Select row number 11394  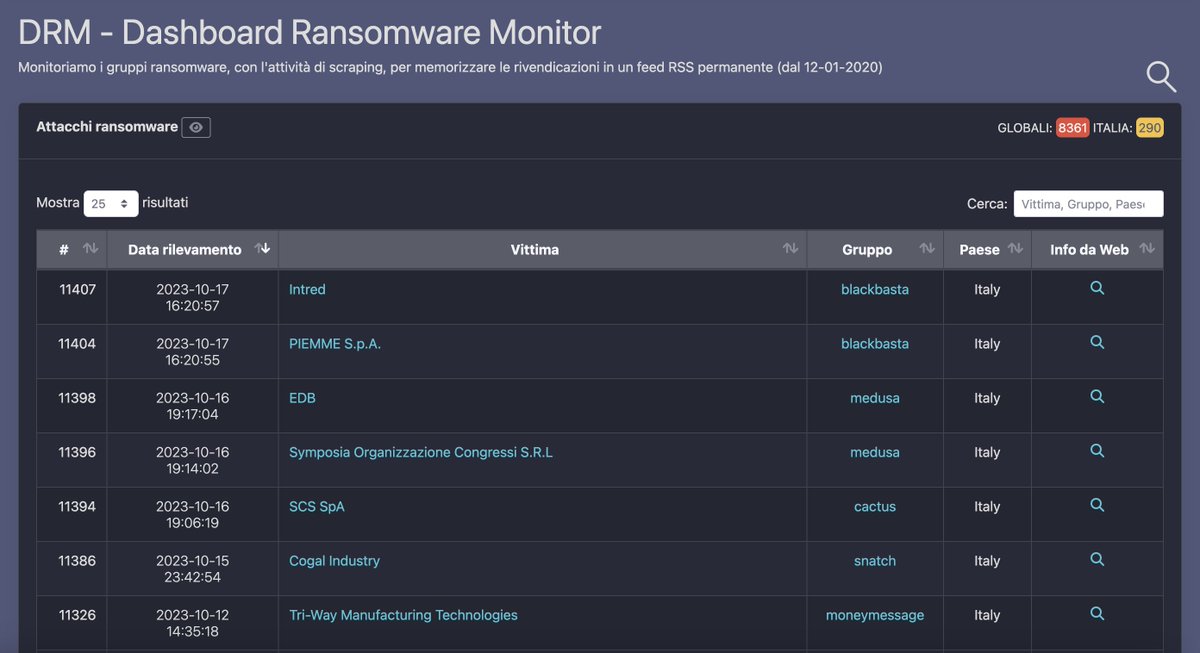(77, 506)
